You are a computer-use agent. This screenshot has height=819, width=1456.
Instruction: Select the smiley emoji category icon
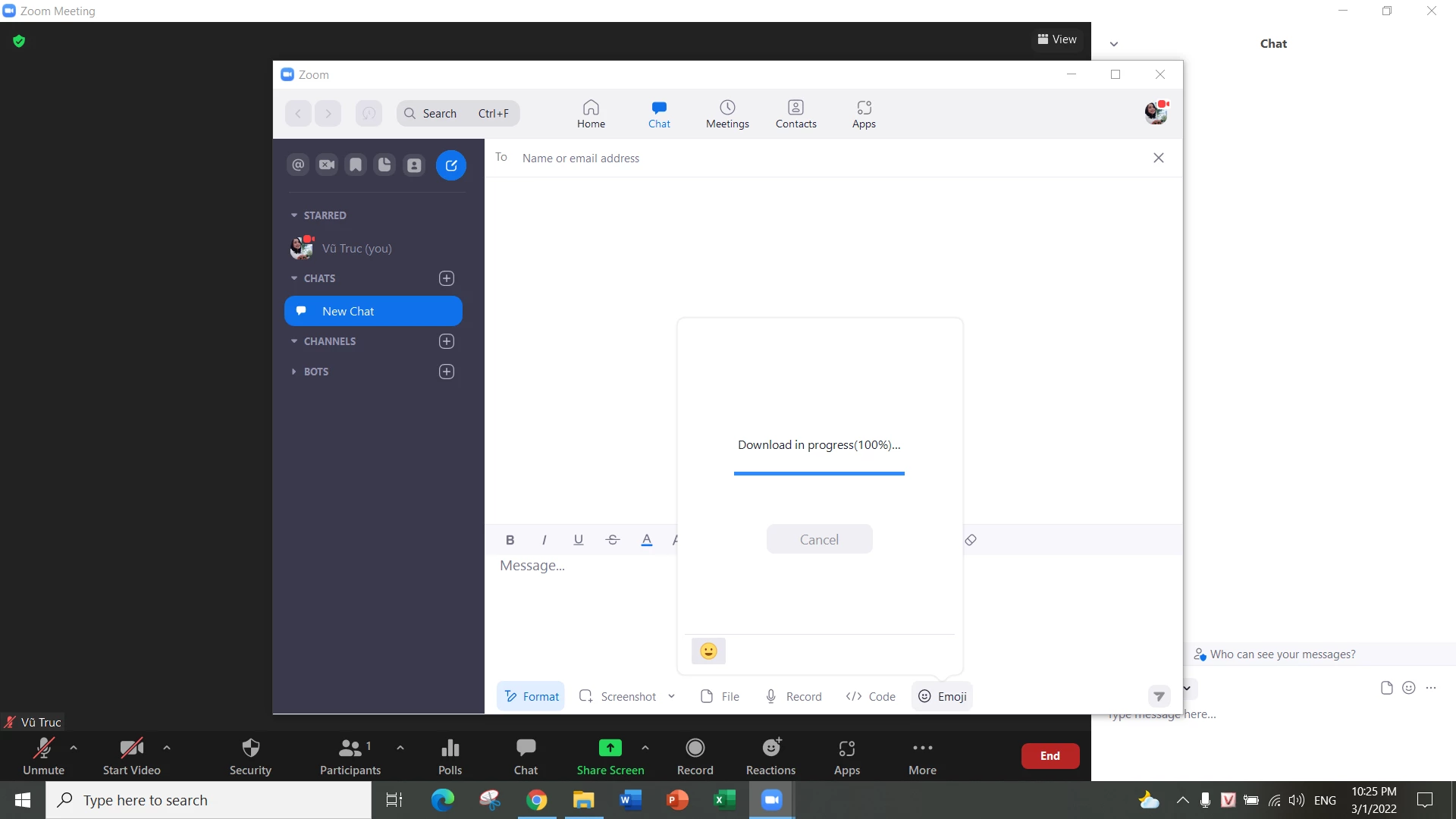pos(708,651)
